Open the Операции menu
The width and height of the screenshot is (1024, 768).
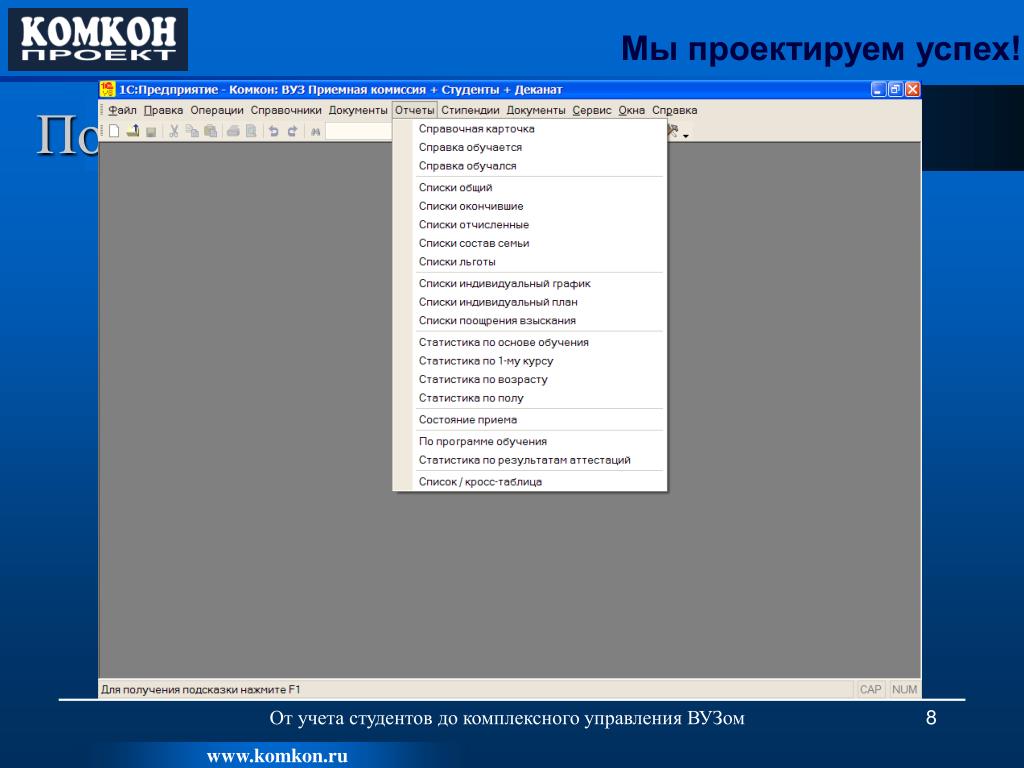217,110
